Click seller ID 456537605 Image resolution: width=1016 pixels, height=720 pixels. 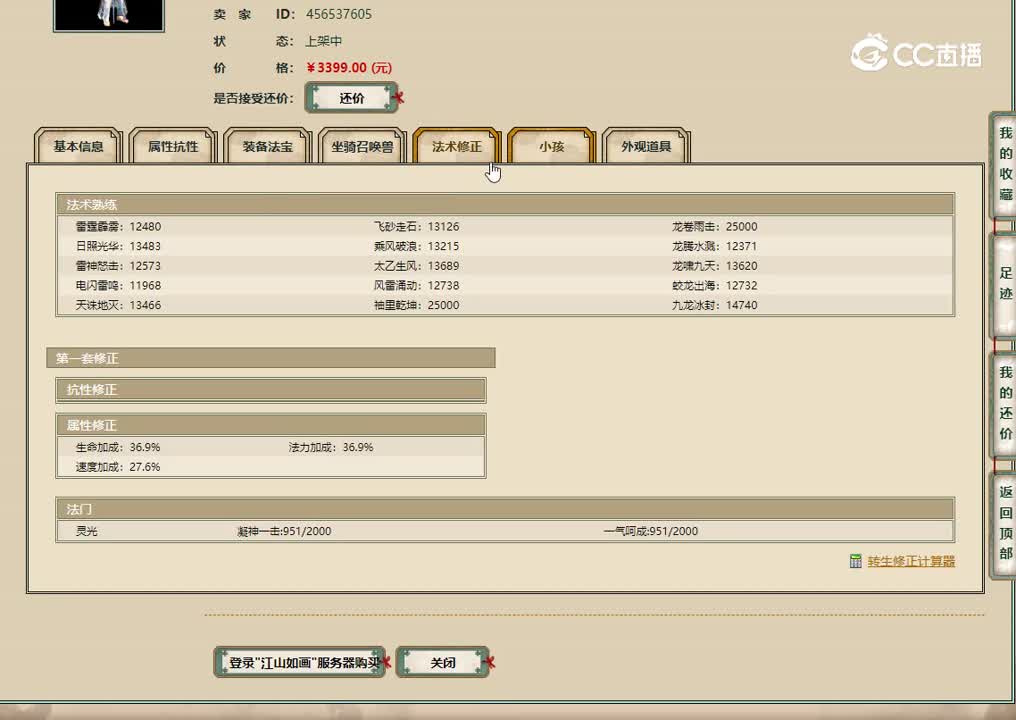coord(339,14)
